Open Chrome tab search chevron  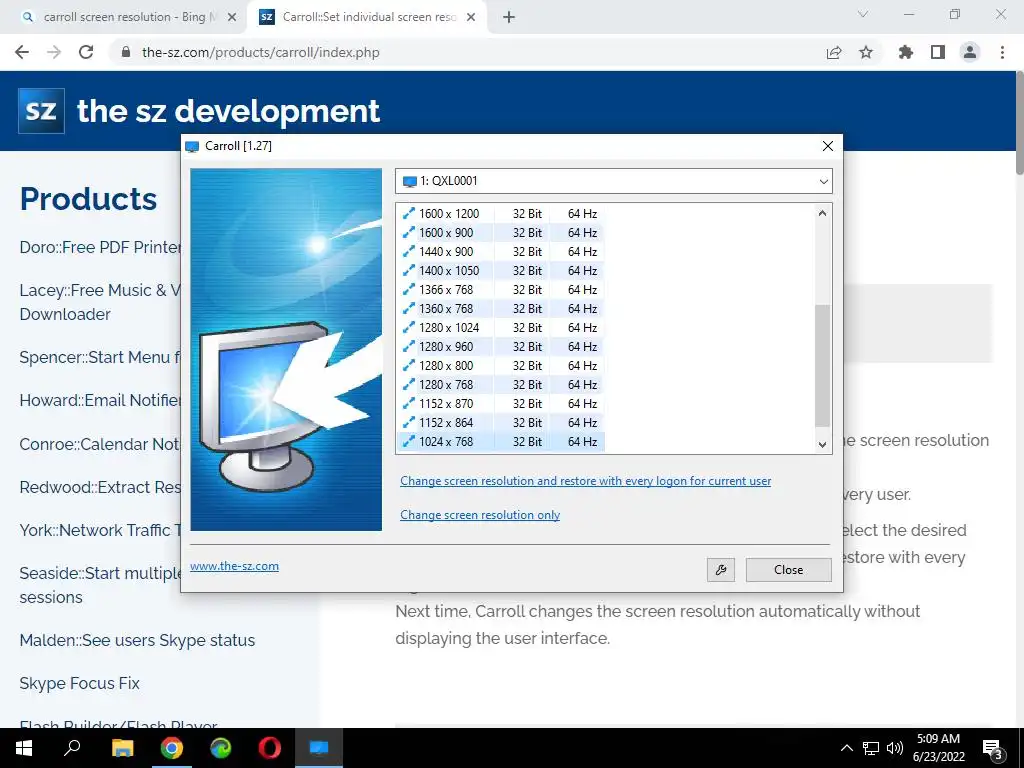point(863,14)
